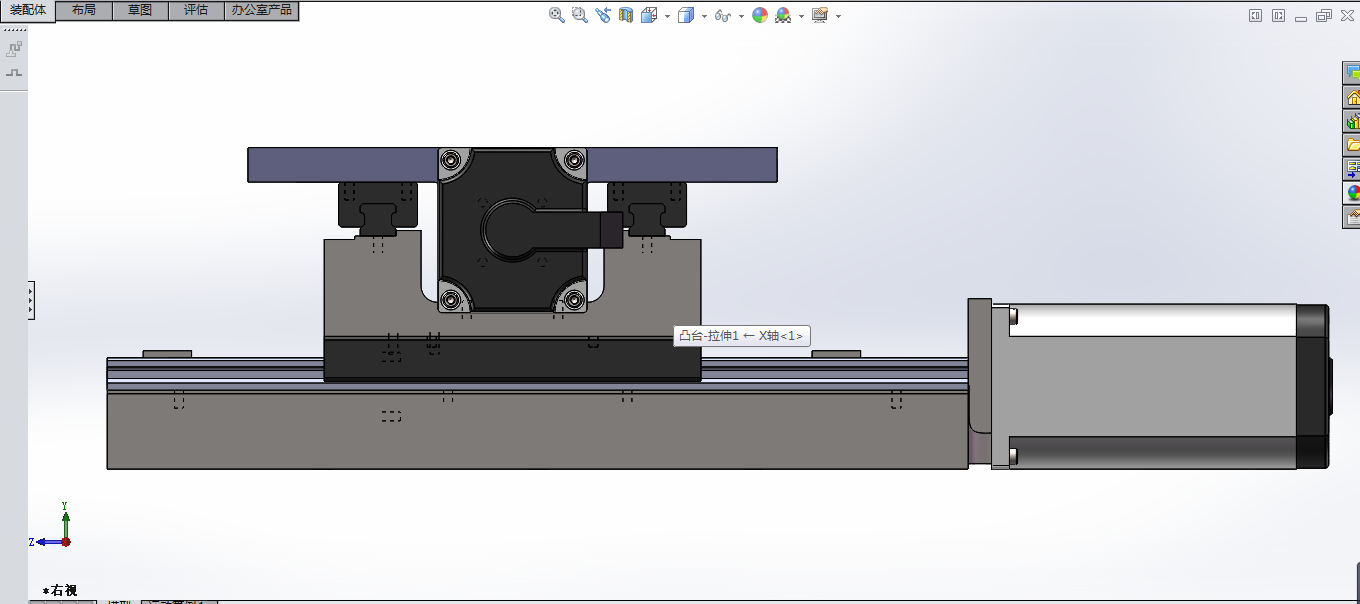Open the View Orientation dropdown arrow
The image size is (1360, 604).
667,16
